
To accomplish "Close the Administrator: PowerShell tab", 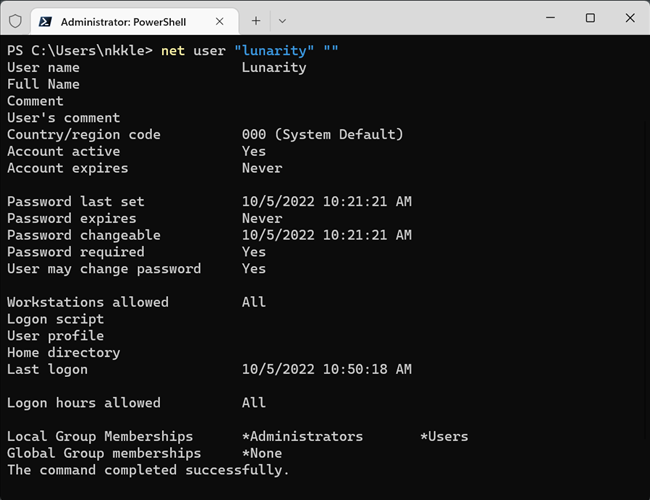I will (x=221, y=20).
